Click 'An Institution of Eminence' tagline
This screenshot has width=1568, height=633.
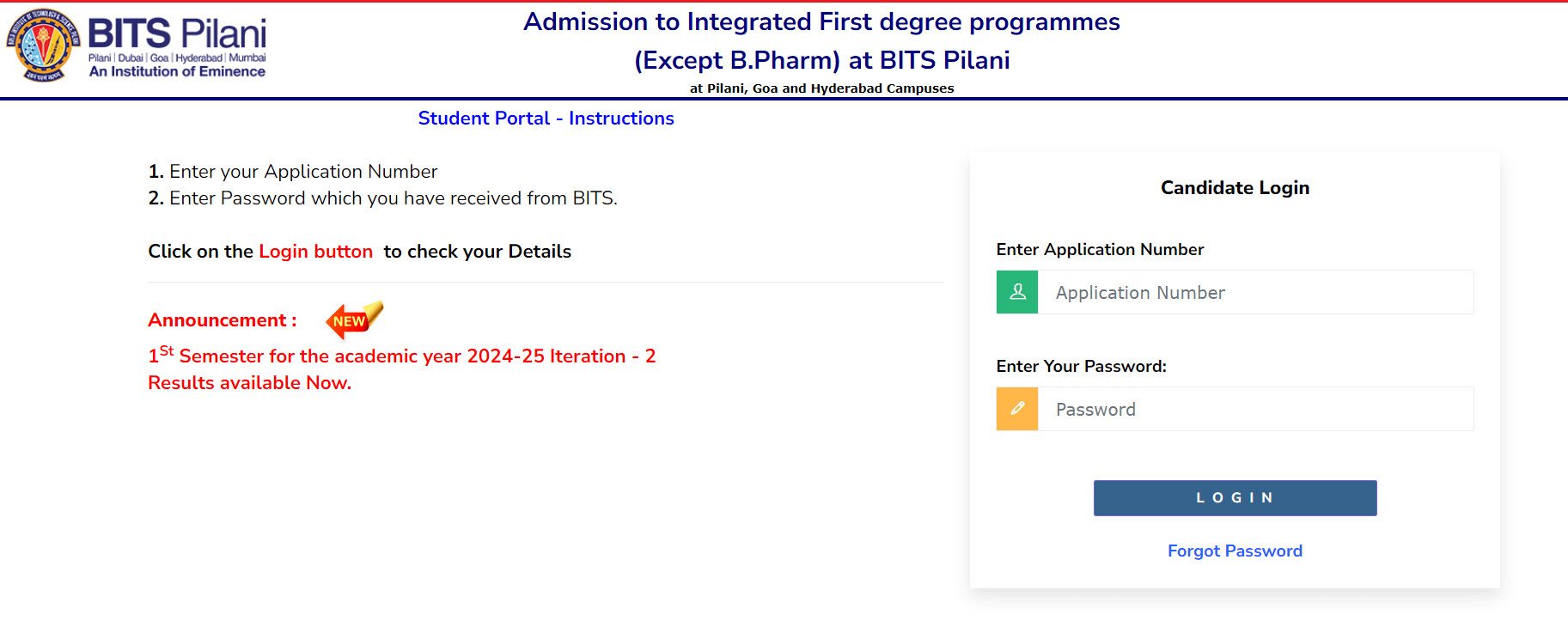click(x=177, y=71)
